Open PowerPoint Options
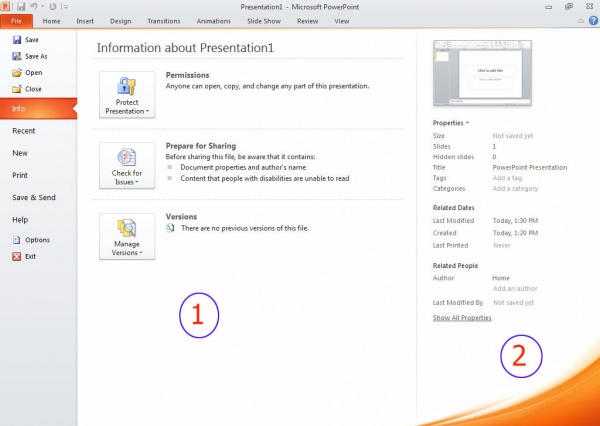The height and width of the screenshot is (426, 600). point(31,240)
